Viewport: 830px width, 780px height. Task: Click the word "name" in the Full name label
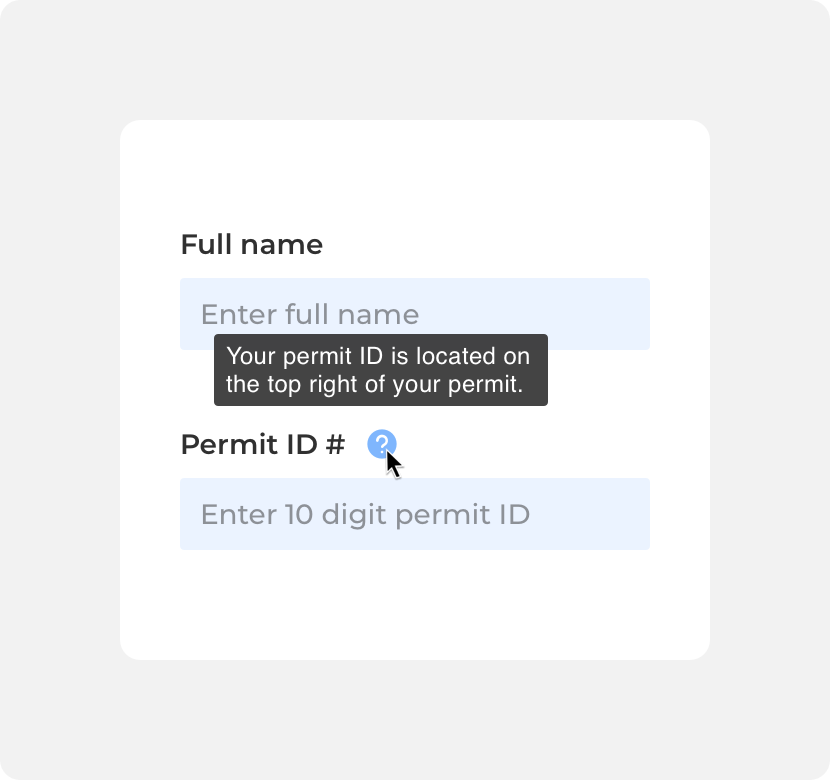pyautogui.click(x=282, y=246)
